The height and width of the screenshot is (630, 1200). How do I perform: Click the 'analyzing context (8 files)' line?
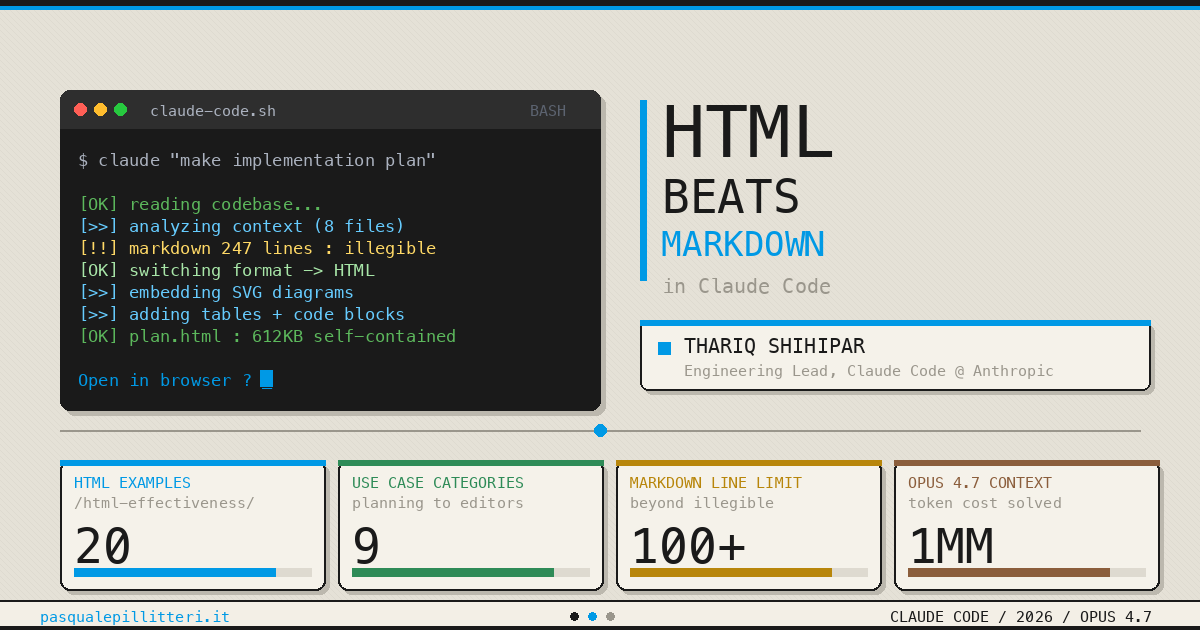267,226
